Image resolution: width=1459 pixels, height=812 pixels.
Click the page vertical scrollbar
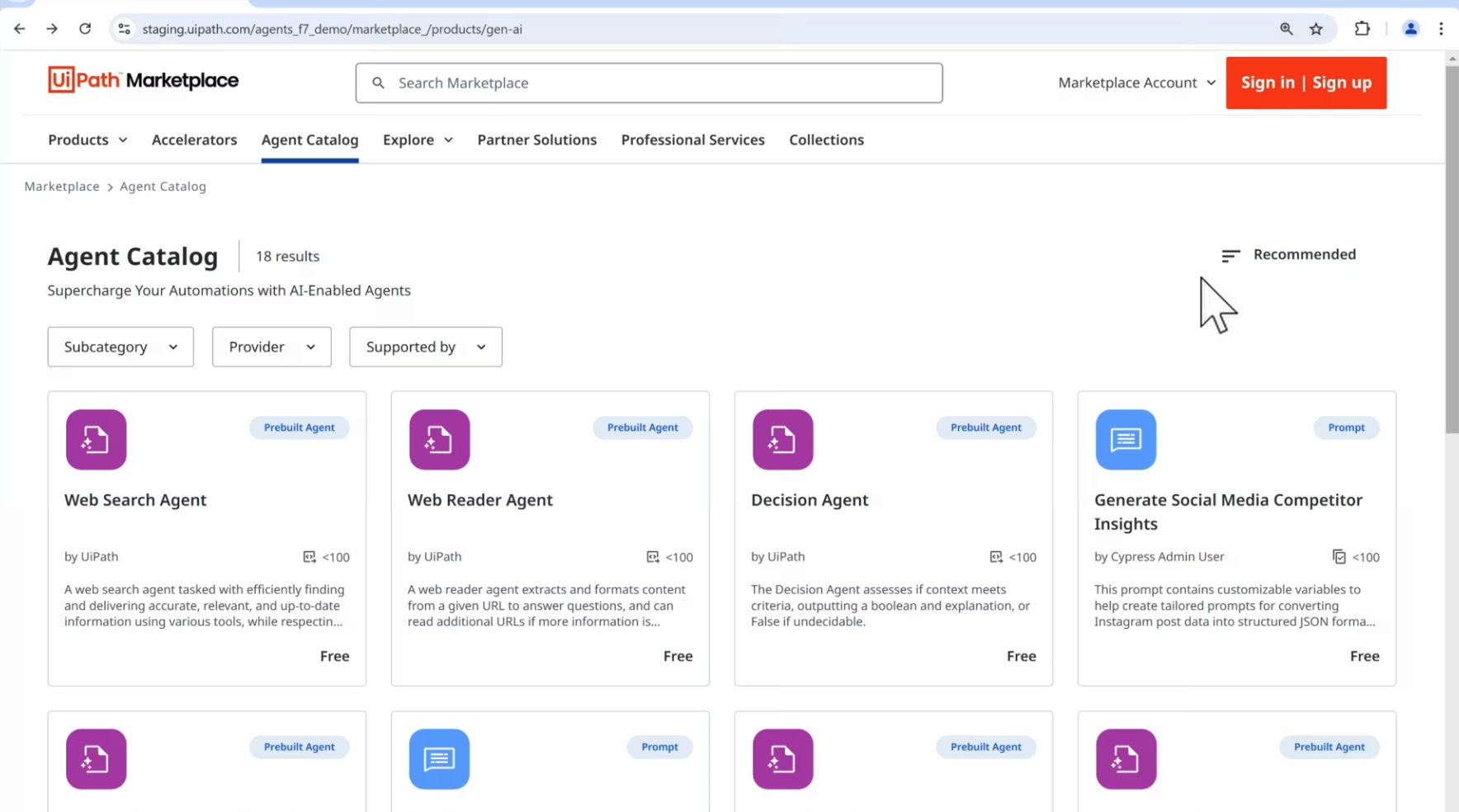(1452, 250)
